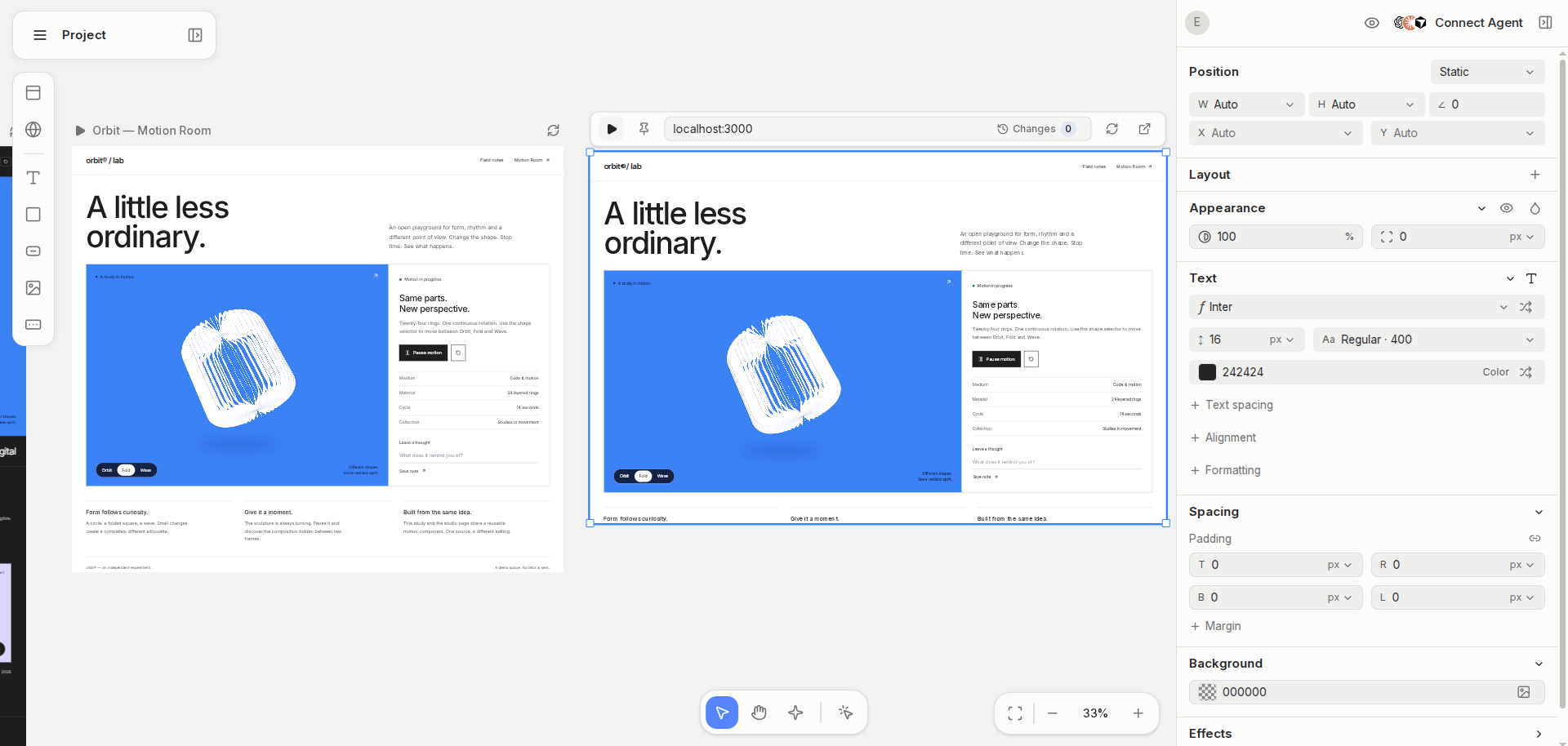The height and width of the screenshot is (746, 1568).
Task: Select the button element tool
Action: tap(33, 251)
